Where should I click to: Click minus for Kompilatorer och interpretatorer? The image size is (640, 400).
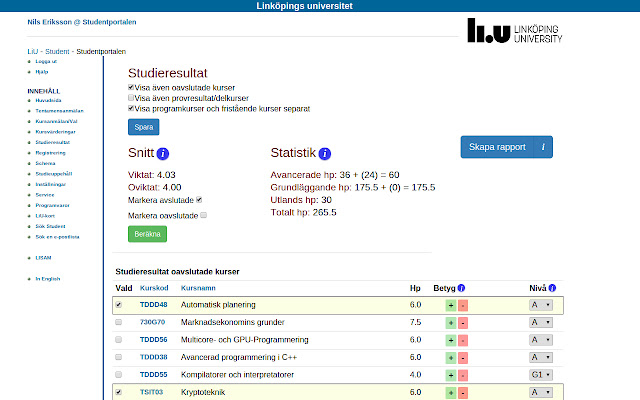tap(463, 376)
